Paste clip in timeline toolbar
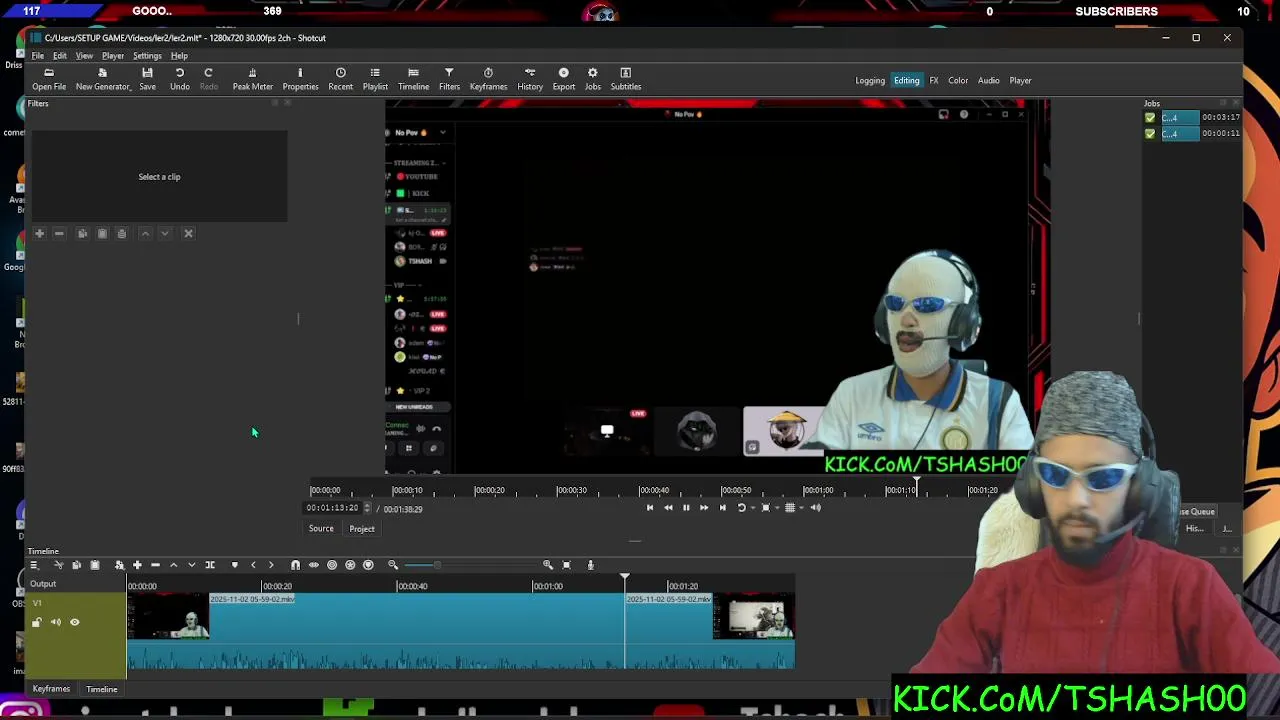 tap(95, 565)
